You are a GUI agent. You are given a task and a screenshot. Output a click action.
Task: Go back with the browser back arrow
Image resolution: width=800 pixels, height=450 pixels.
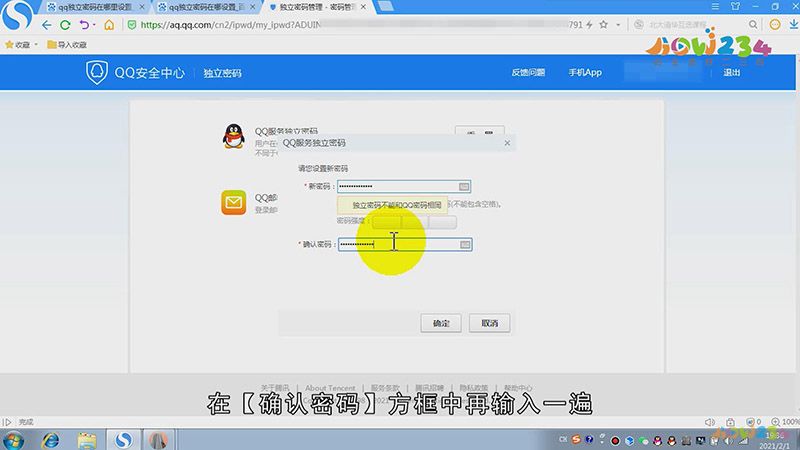(46, 24)
